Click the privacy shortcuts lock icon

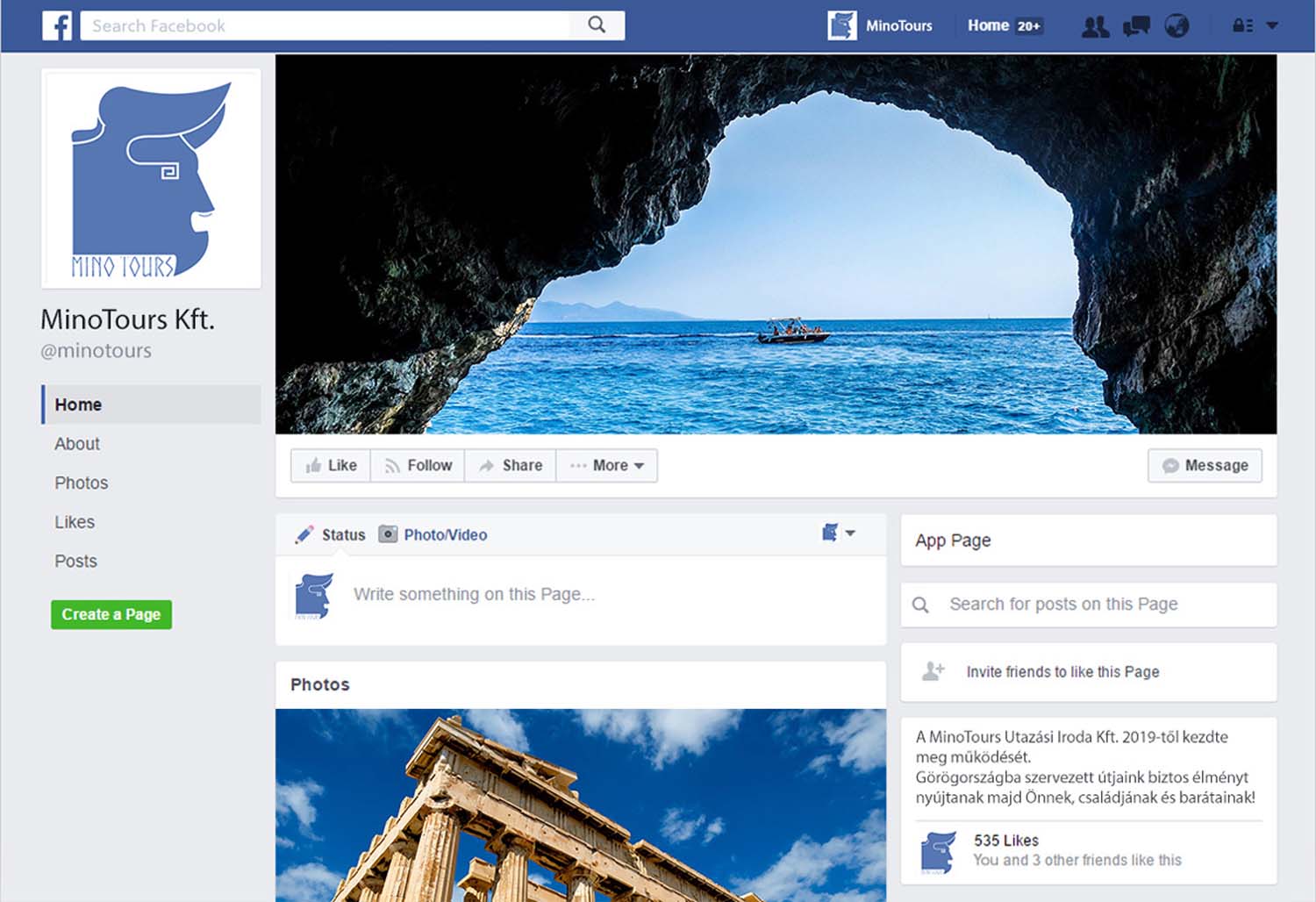pos(1242,26)
